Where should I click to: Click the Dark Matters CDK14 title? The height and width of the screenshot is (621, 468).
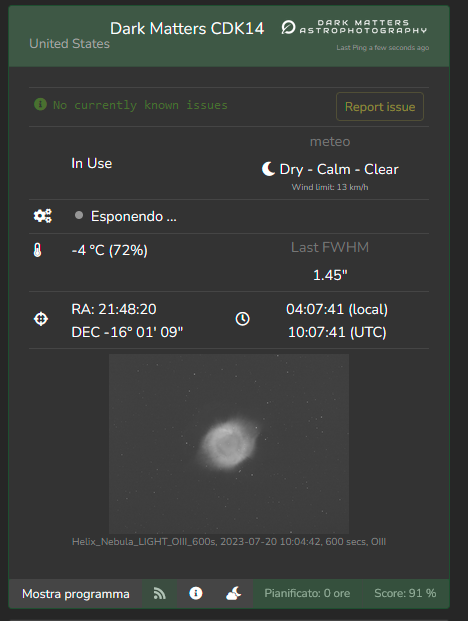click(187, 29)
